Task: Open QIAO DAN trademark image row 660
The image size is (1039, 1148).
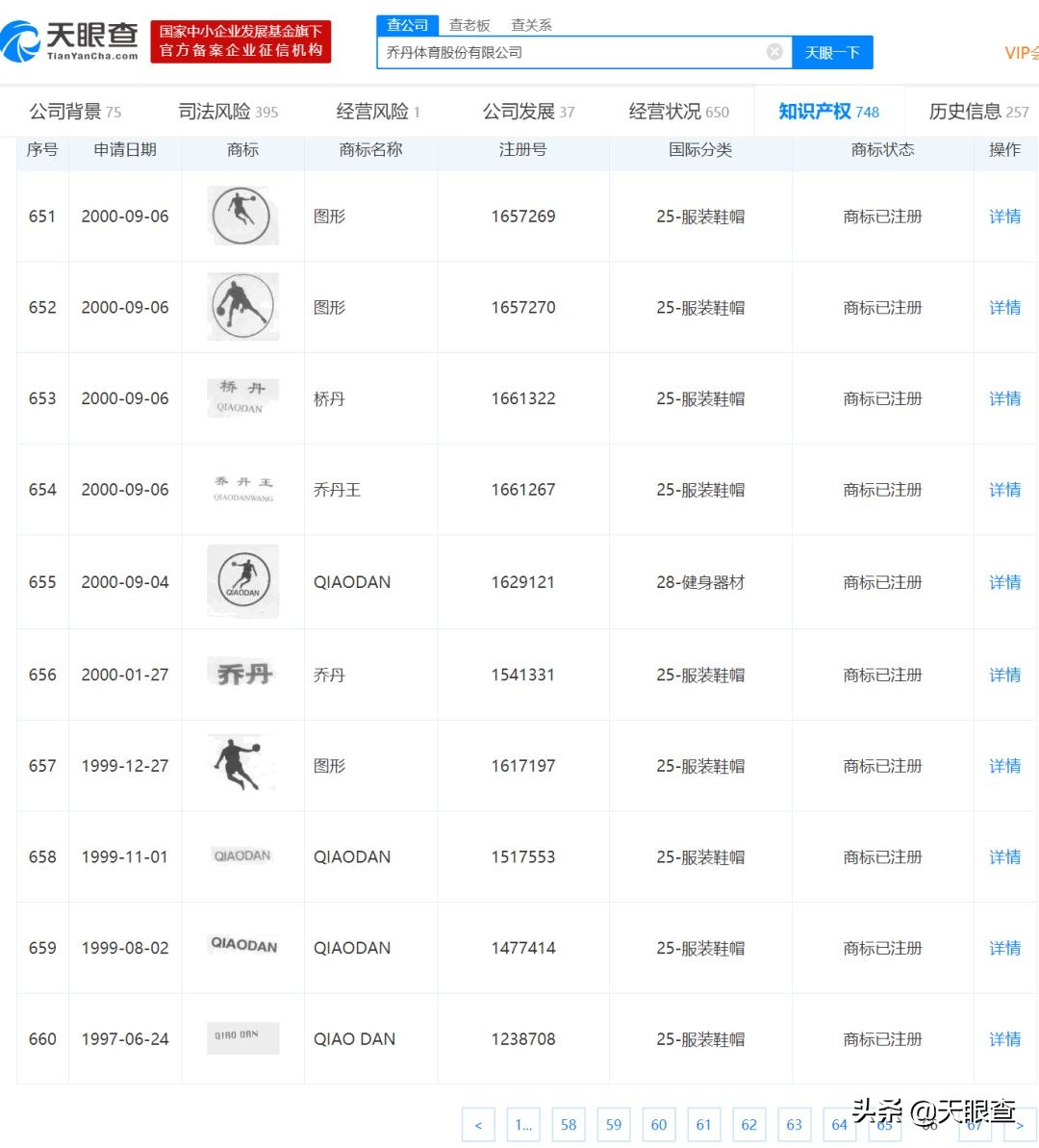Action: [x=242, y=1037]
